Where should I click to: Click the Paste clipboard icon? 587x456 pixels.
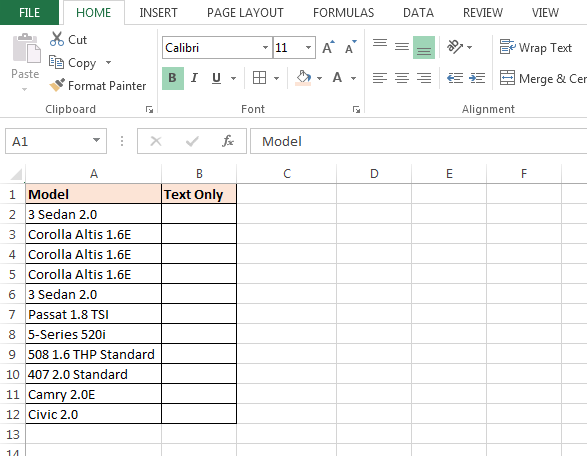[x=26, y=48]
